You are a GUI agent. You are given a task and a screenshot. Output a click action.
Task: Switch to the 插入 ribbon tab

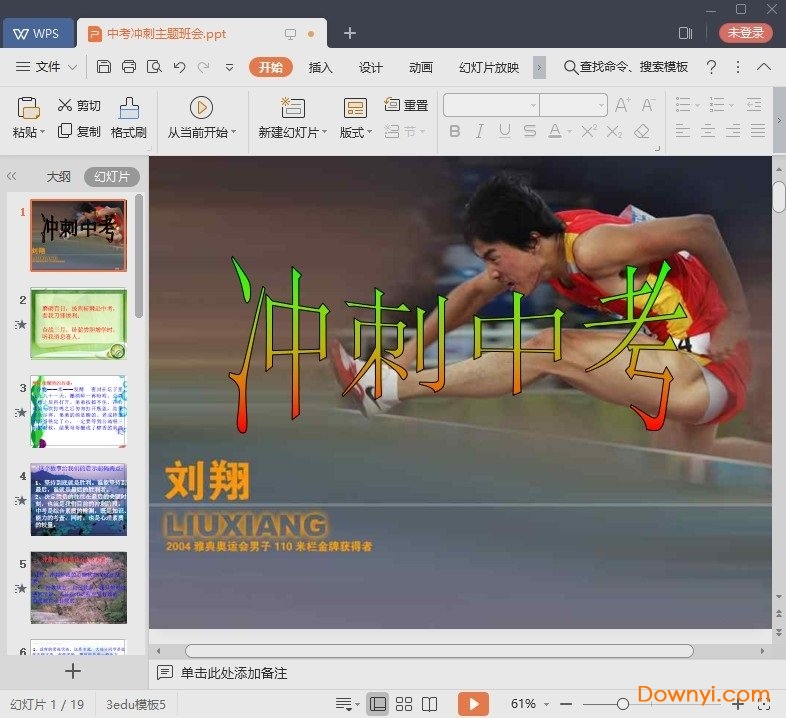pos(320,67)
